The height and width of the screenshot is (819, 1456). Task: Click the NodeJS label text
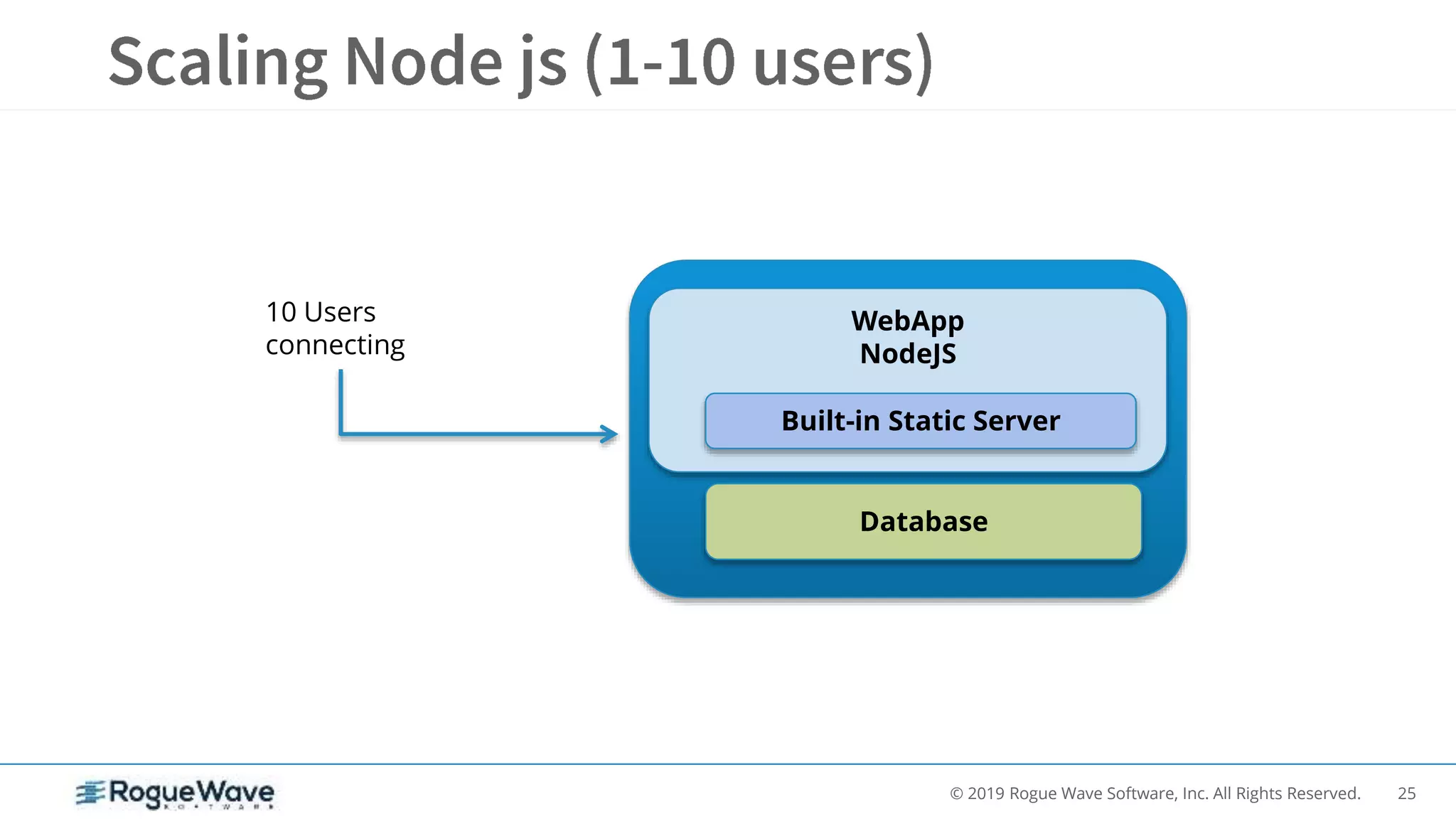(907, 354)
